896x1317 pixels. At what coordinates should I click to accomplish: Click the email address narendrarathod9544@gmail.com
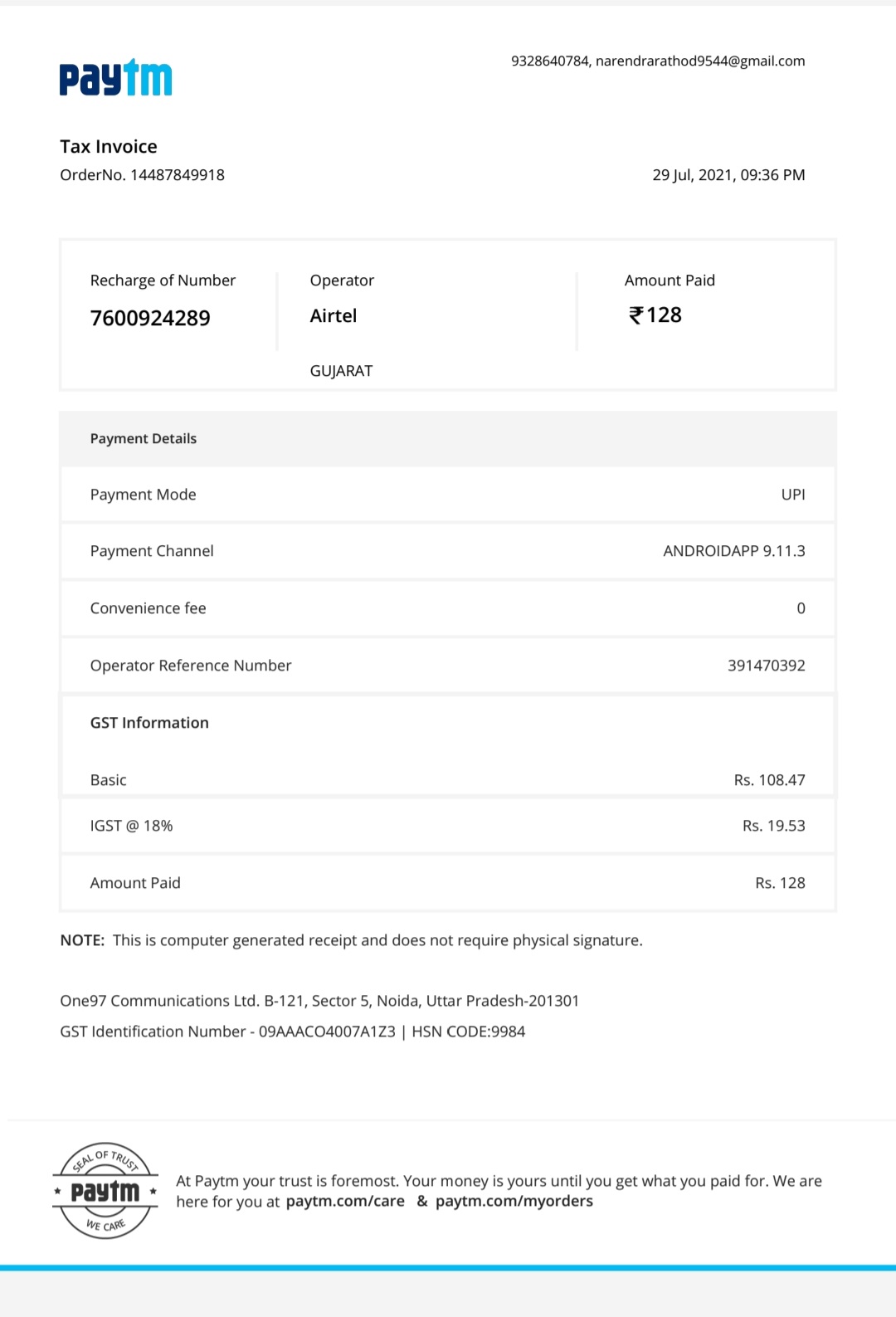point(699,61)
